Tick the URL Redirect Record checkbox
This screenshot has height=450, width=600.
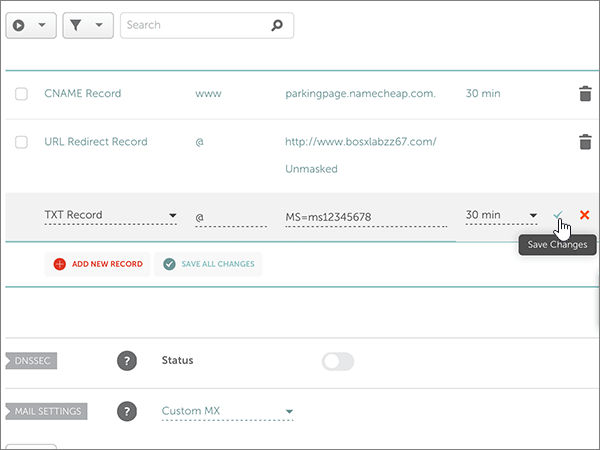(22, 142)
